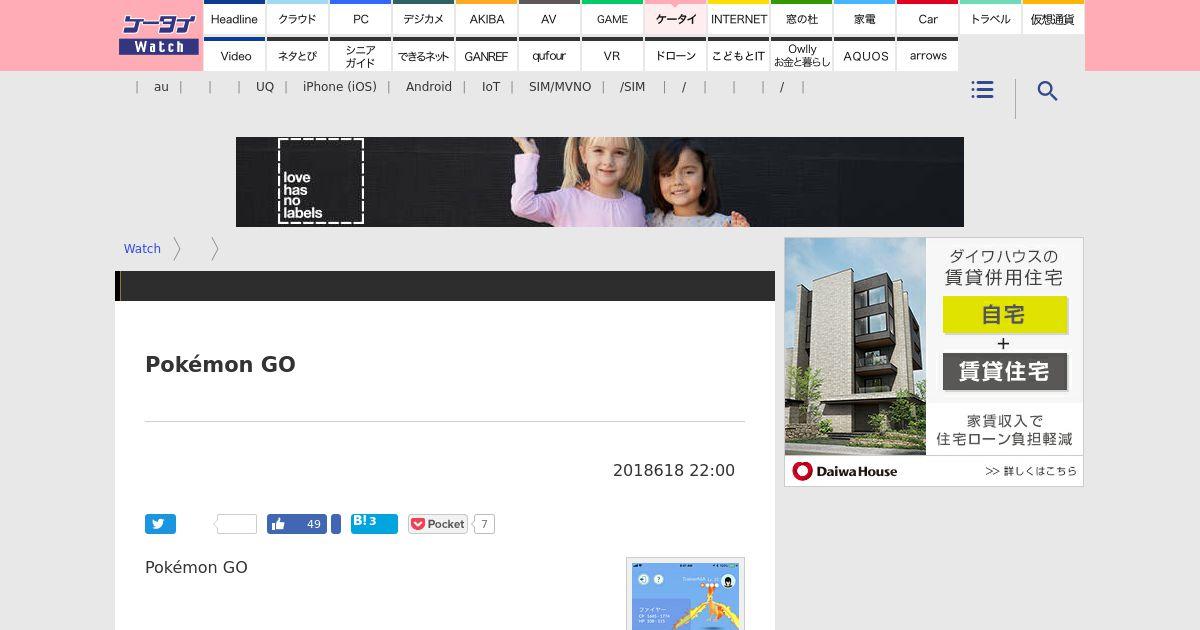Viewport: 1200px width, 630px height.
Task: Go to the SIM/MVNO category link
Action: 560,87
